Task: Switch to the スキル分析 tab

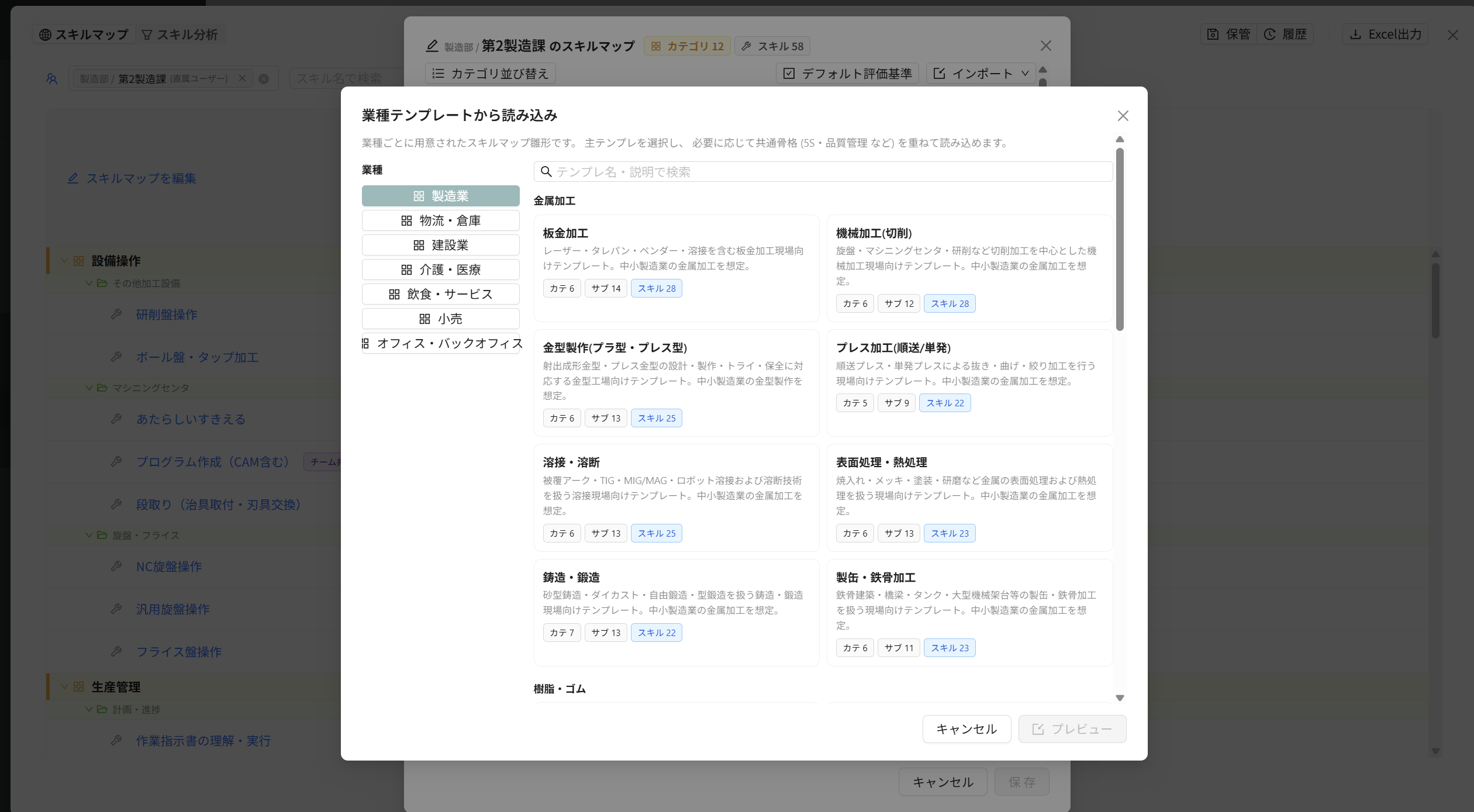Action: click(x=180, y=34)
